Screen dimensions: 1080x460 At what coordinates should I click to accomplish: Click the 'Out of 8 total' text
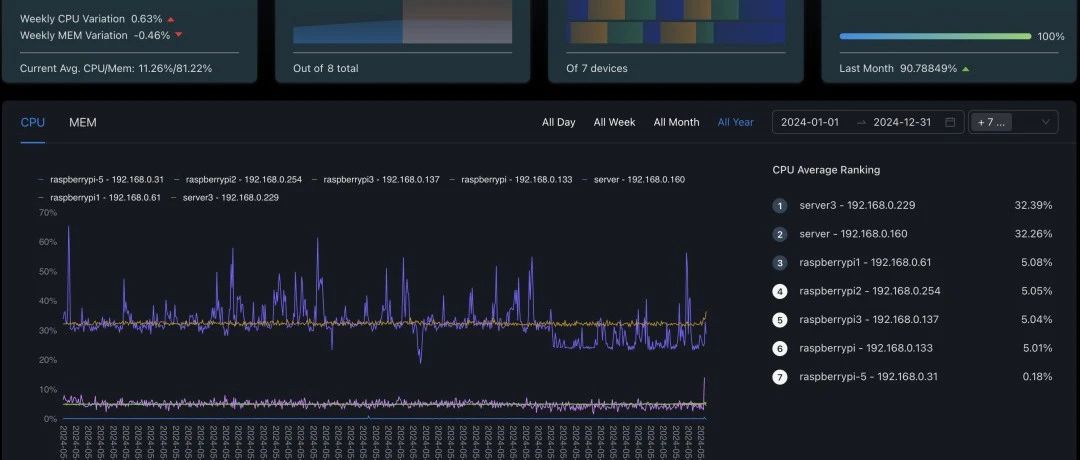point(326,68)
